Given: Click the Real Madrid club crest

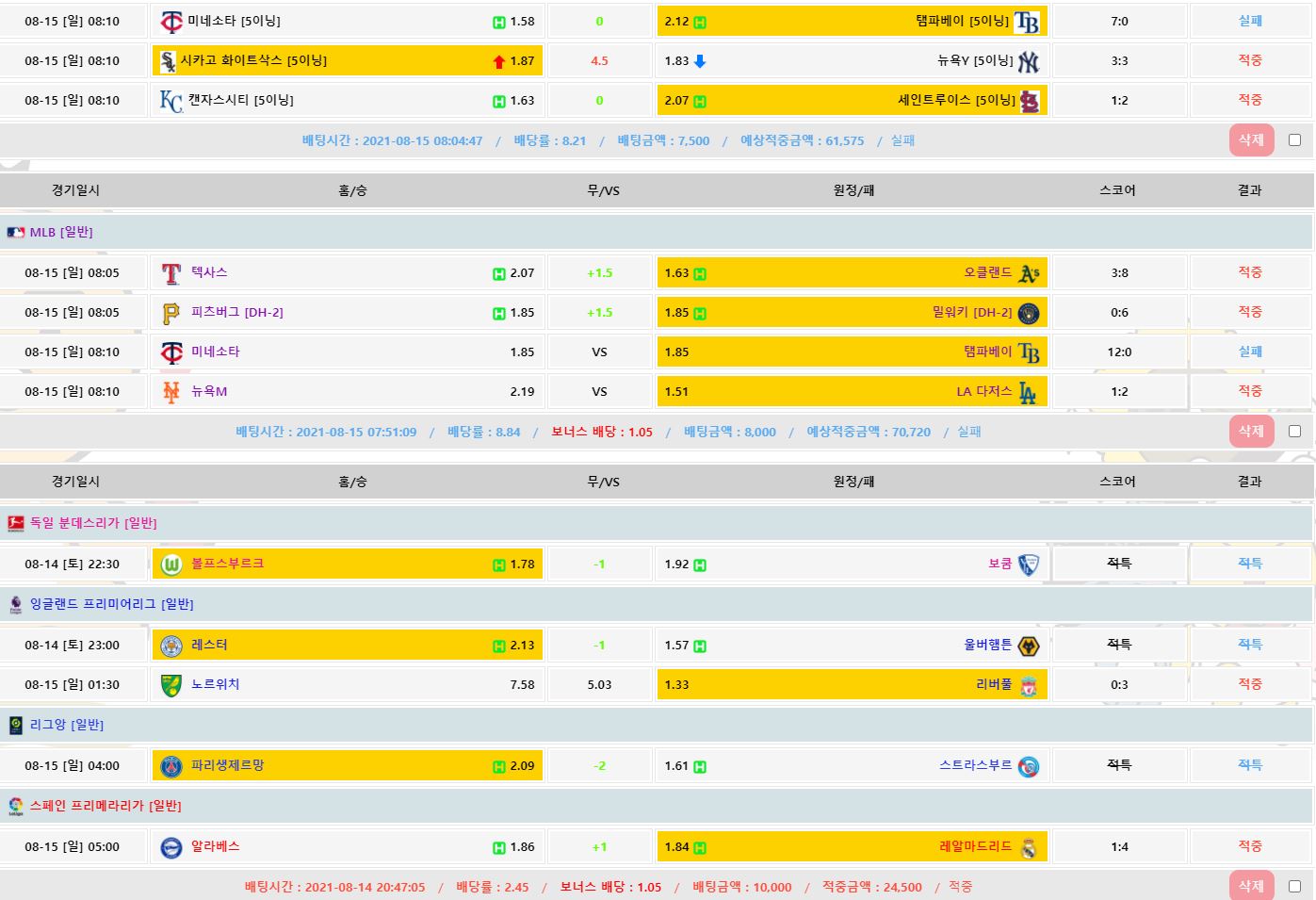Looking at the screenshot, I should point(1029,847).
